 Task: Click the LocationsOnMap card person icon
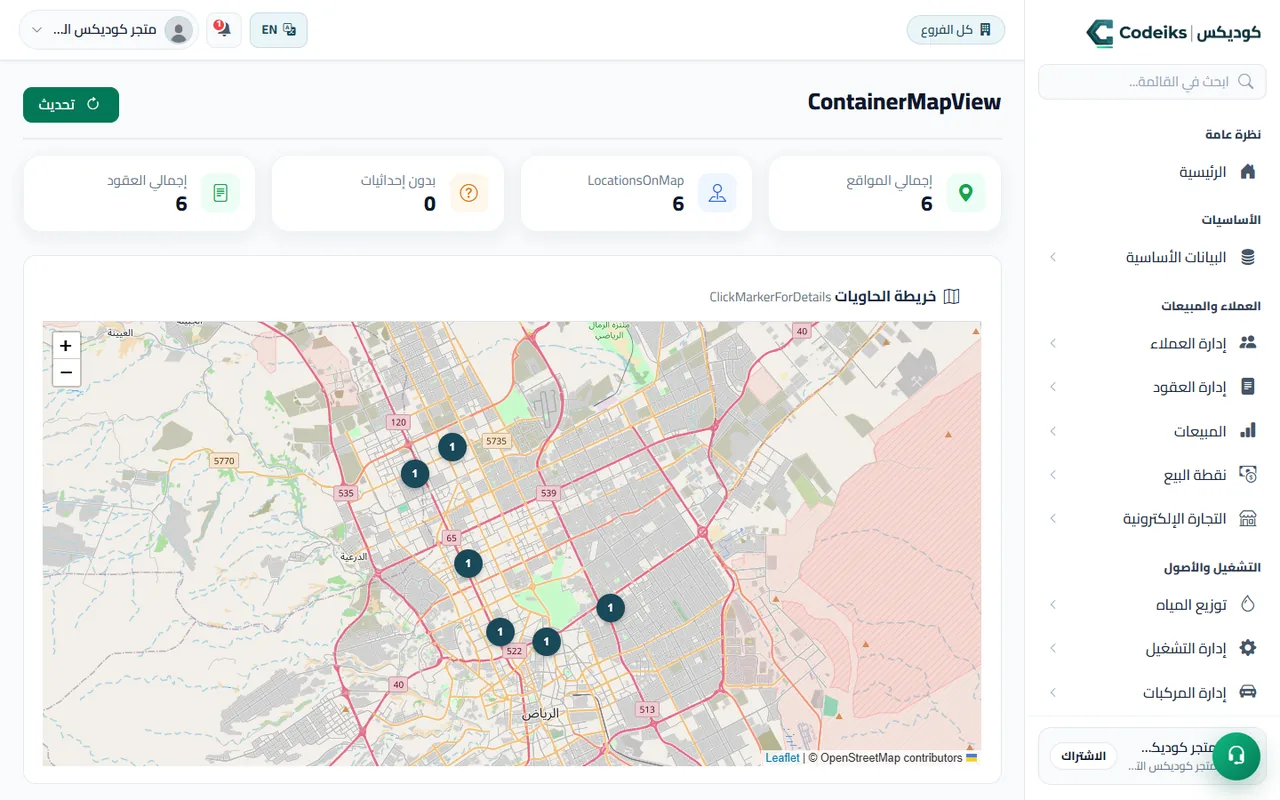pyautogui.click(x=717, y=193)
